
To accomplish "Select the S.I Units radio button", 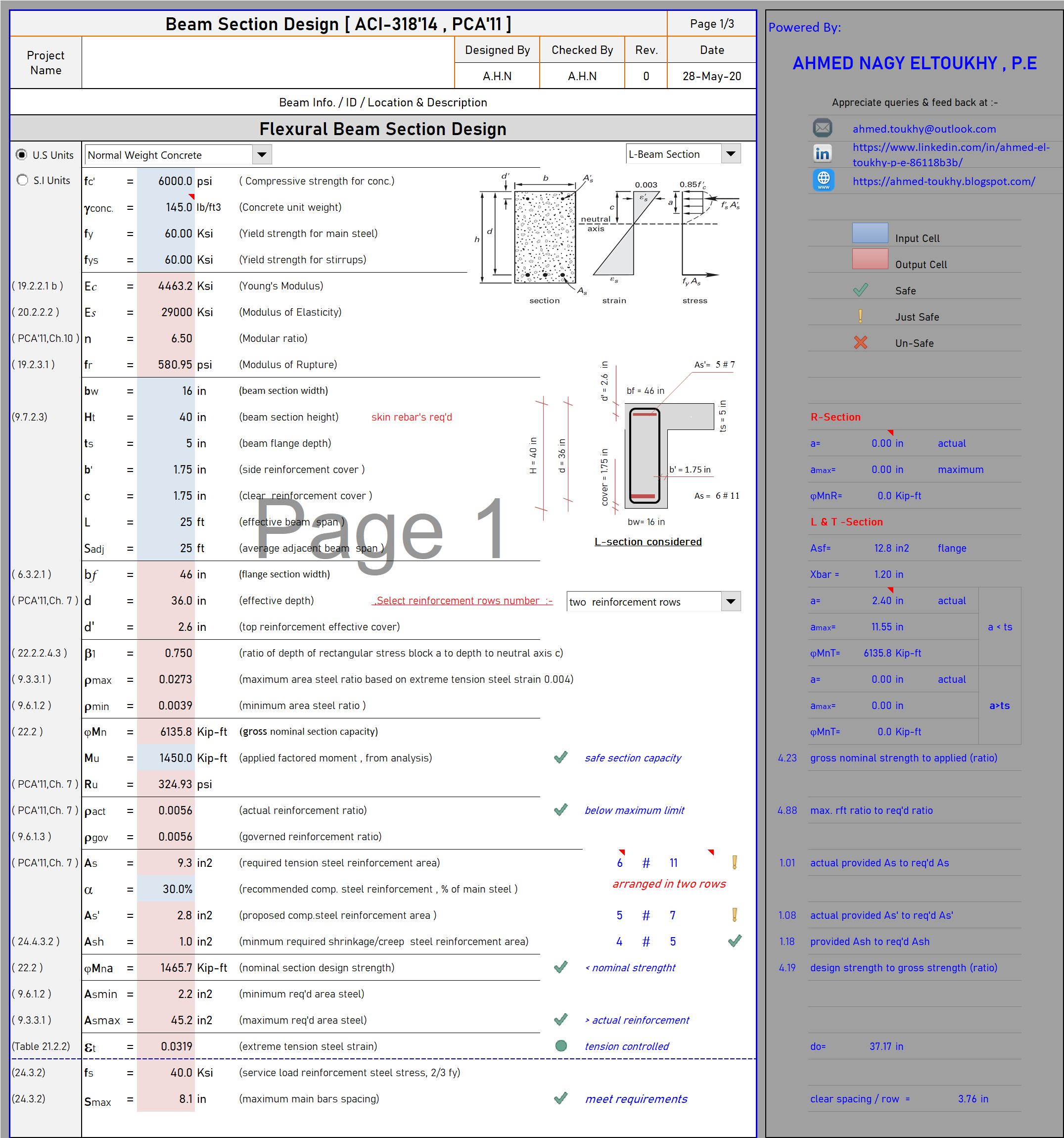I will 23,180.
